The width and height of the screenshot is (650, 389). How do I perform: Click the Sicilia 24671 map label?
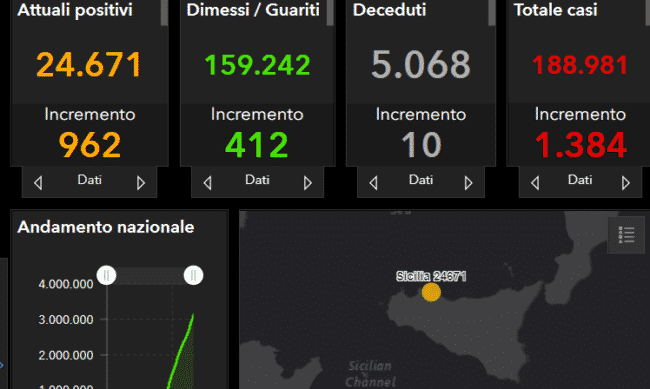click(431, 276)
